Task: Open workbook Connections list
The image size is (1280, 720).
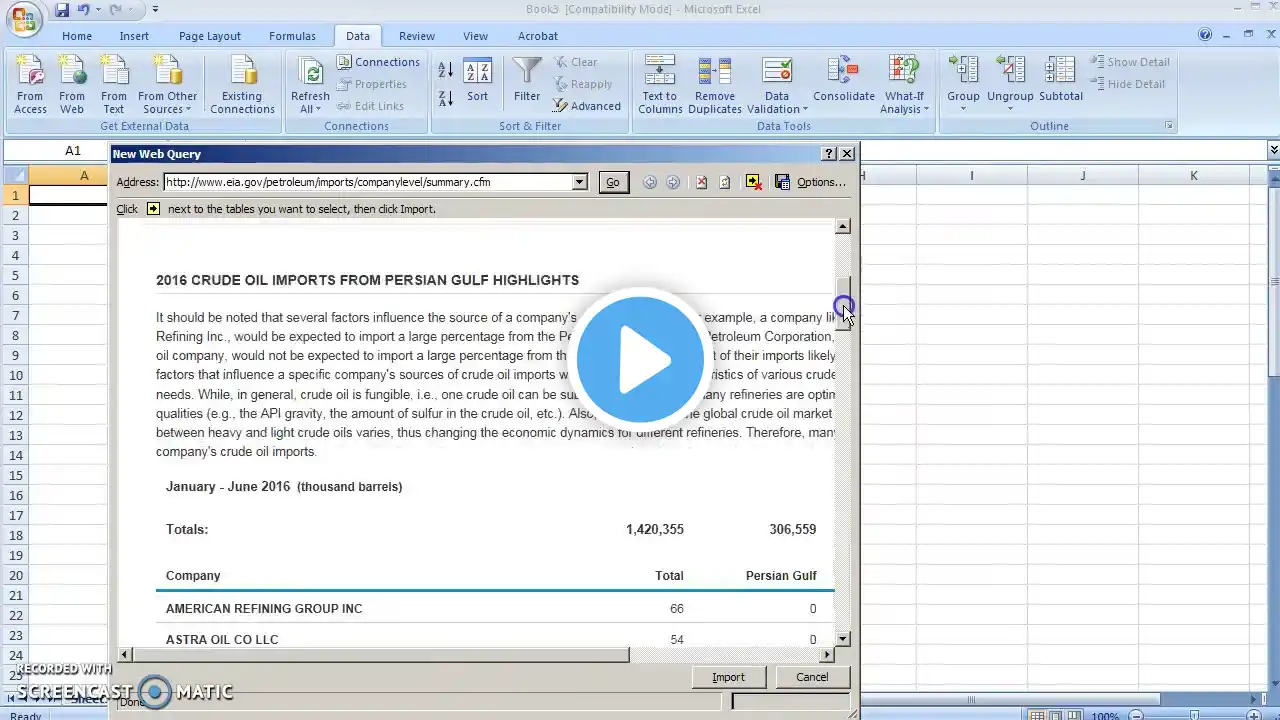Action: tap(378, 62)
